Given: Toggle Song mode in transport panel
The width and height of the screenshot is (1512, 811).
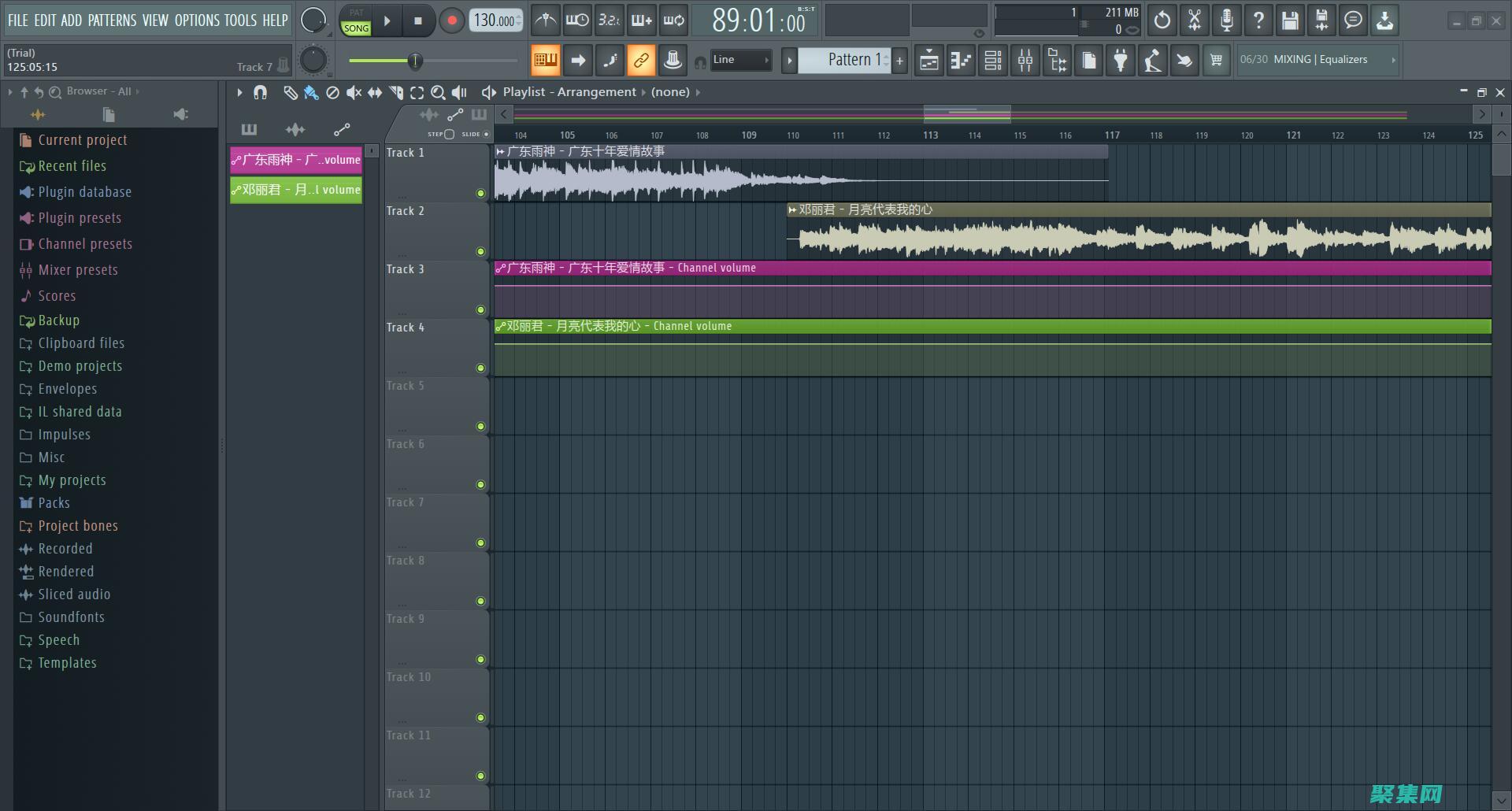Looking at the screenshot, I should [356, 28].
